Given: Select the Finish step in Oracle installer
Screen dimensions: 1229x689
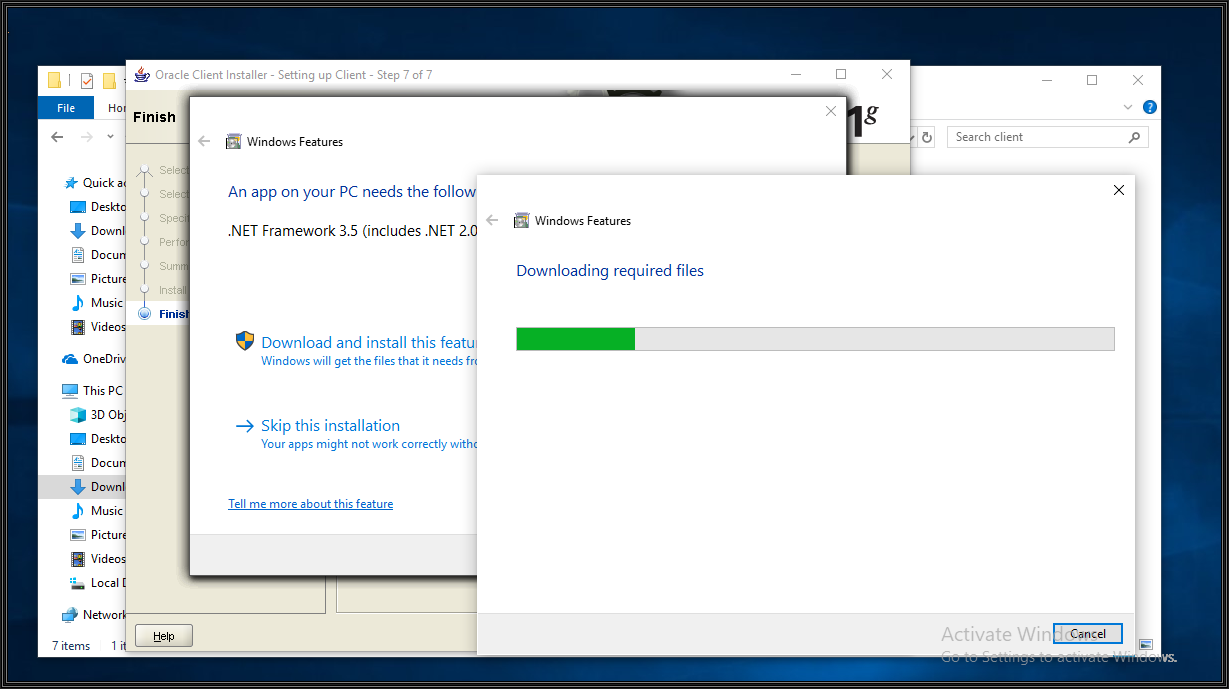Looking at the screenshot, I should pyautogui.click(x=174, y=314).
